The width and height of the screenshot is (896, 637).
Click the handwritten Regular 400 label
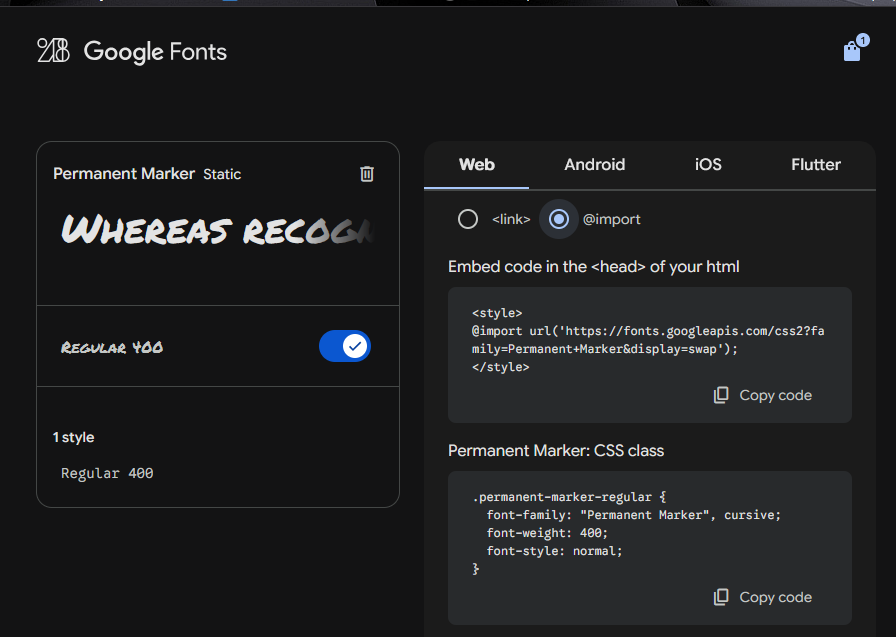(112, 347)
